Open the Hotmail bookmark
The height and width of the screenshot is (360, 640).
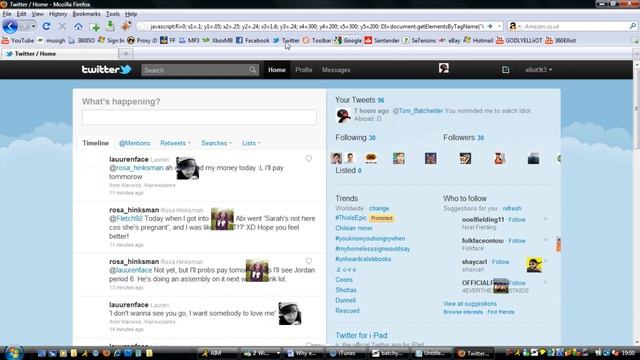(478, 40)
